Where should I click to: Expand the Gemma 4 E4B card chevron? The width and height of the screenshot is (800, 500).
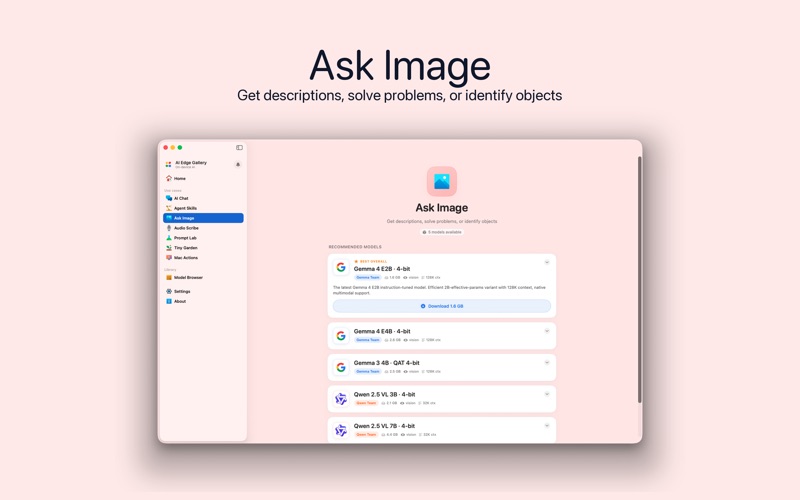click(546, 331)
